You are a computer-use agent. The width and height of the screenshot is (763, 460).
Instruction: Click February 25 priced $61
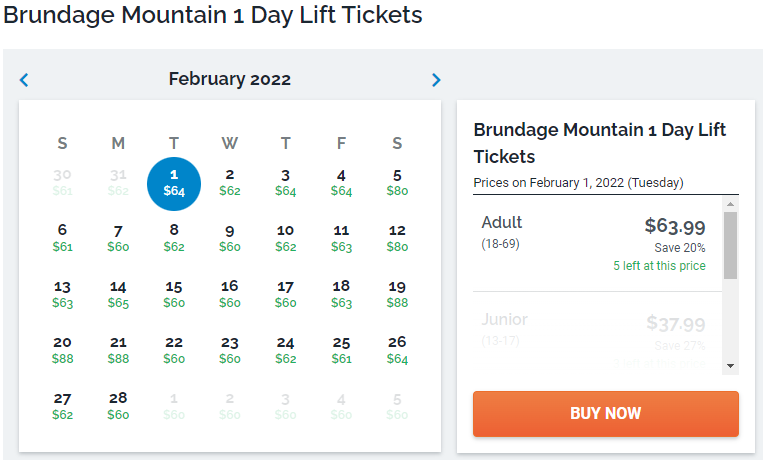click(341, 350)
